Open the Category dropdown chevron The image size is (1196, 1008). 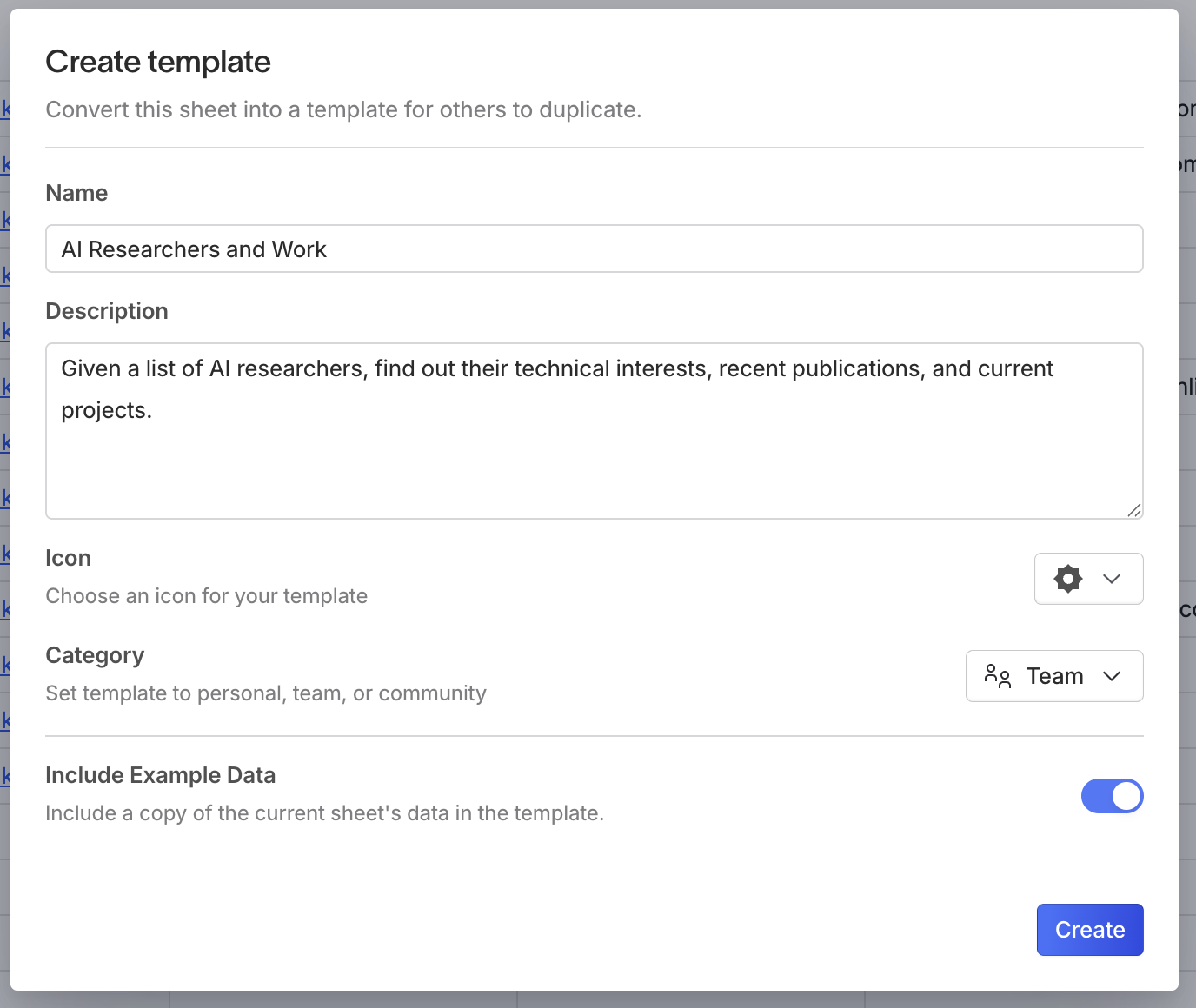1112,676
